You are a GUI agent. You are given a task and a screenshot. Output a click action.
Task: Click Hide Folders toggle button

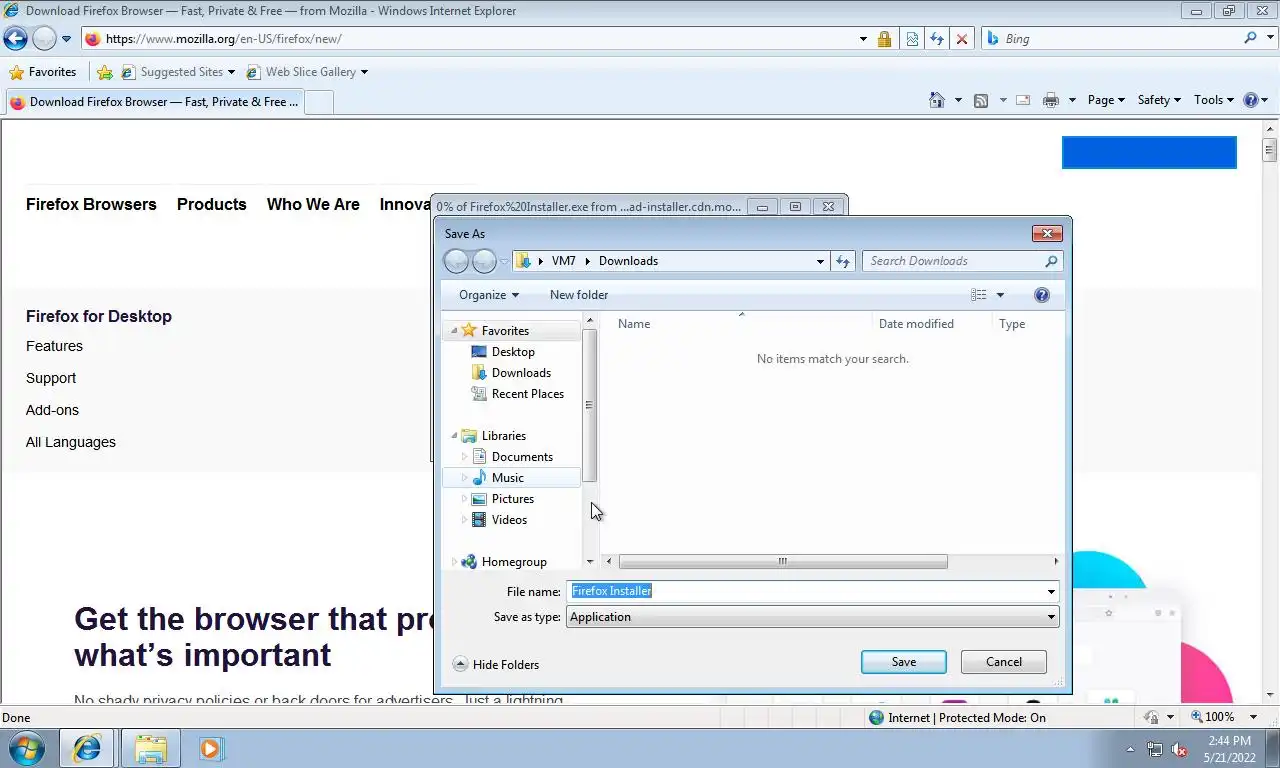[x=496, y=664]
